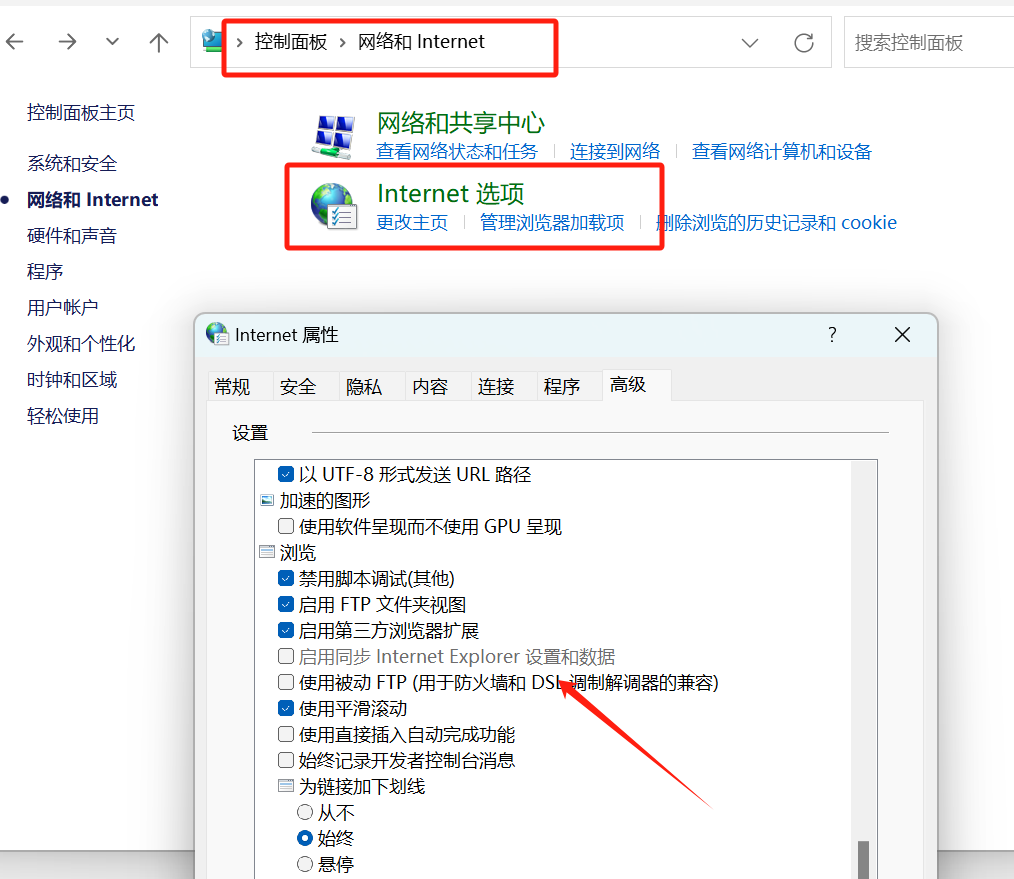Expand chevron between 控制面板 and 网络和 Internet

point(343,43)
